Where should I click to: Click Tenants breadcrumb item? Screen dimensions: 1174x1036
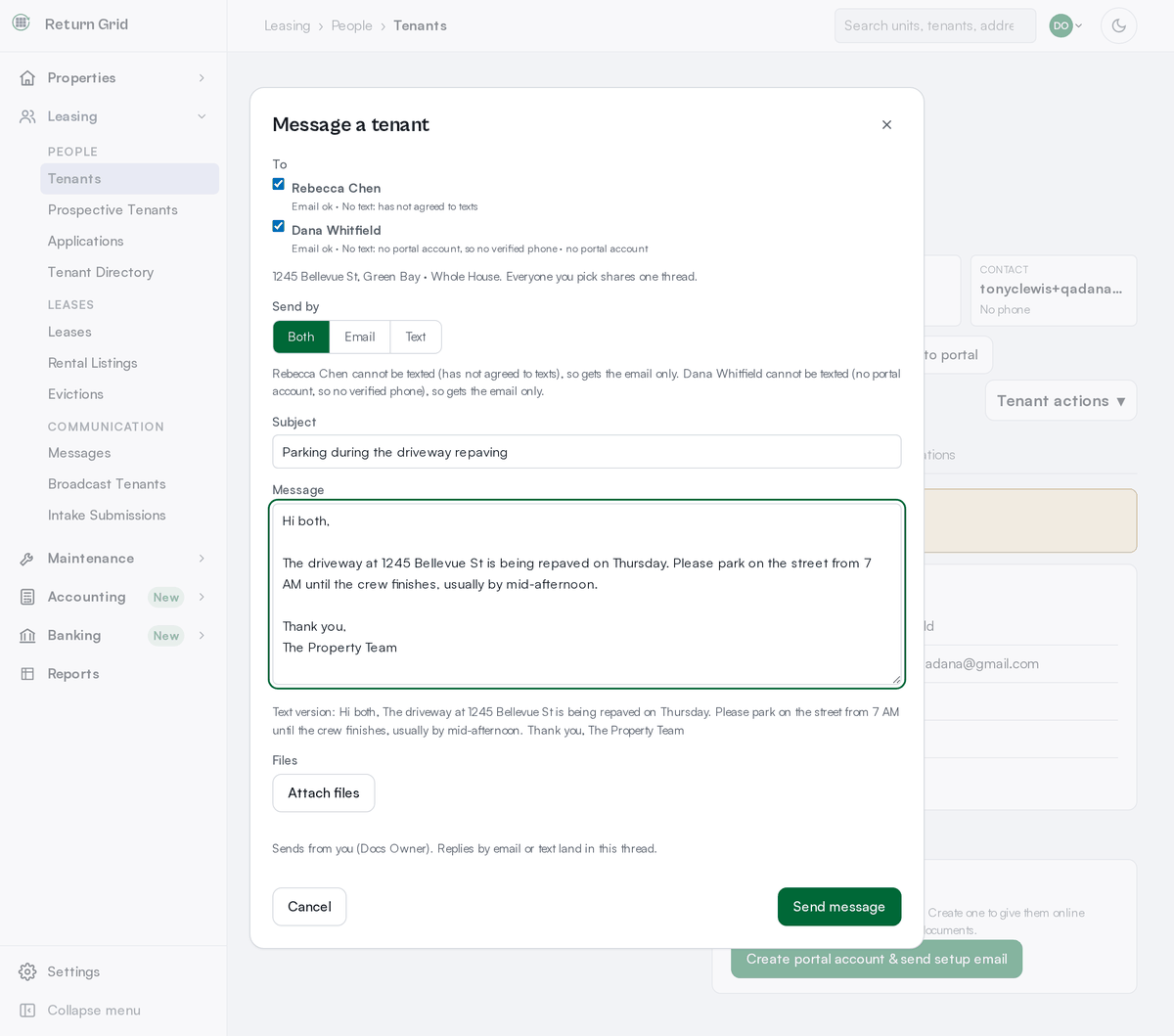pyautogui.click(x=421, y=25)
